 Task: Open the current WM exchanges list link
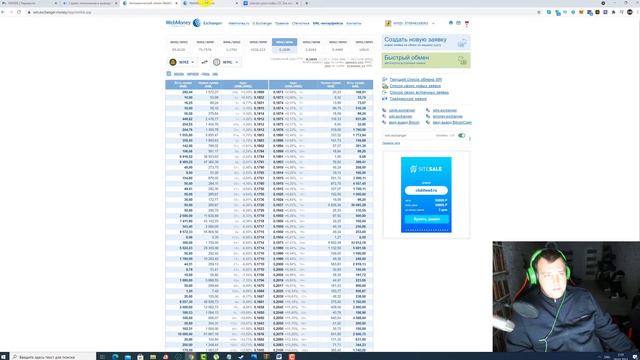tap(416, 80)
